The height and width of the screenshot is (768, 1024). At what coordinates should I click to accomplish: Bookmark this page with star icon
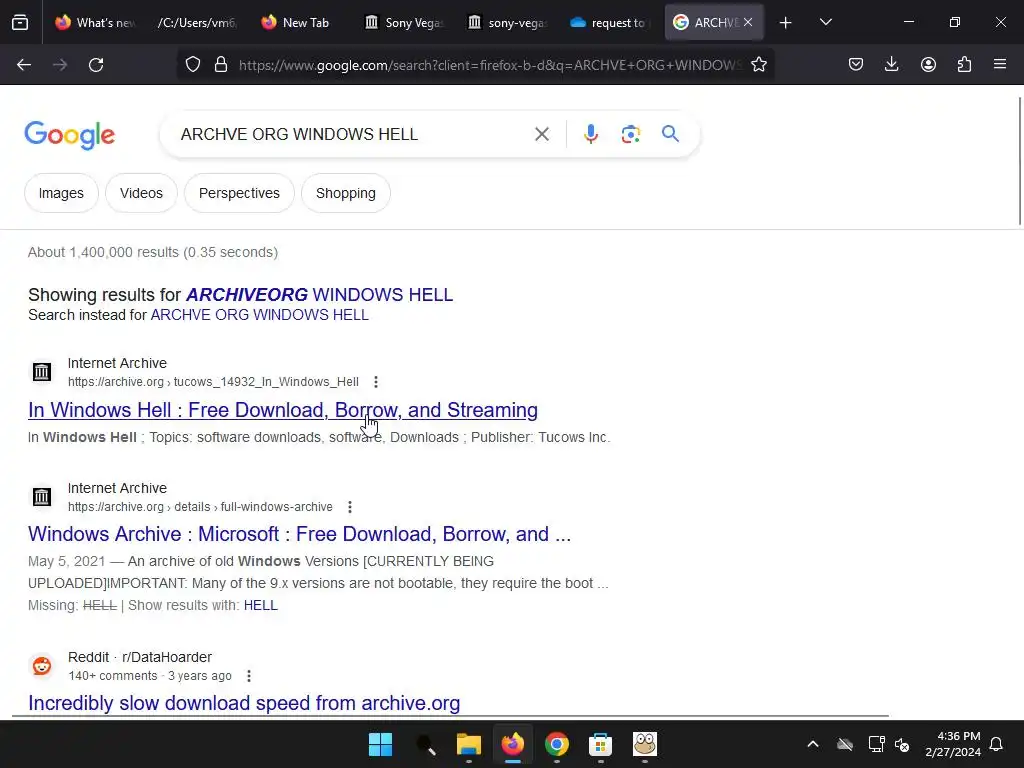click(x=759, y=65)
